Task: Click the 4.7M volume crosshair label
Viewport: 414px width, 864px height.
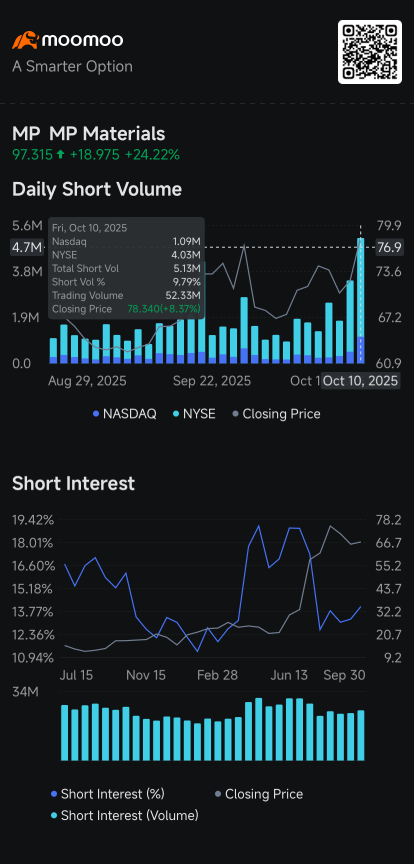Action: (x=27, y=248)
